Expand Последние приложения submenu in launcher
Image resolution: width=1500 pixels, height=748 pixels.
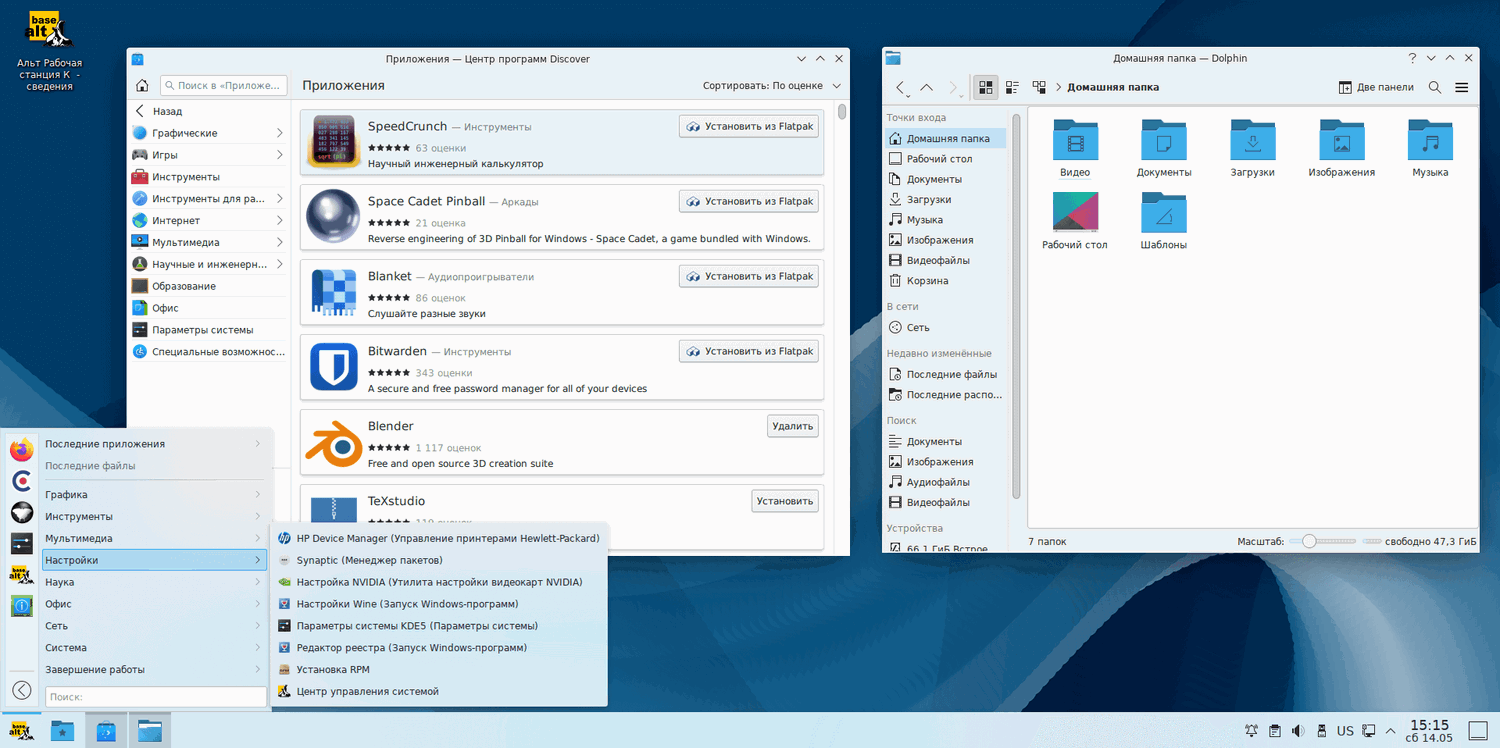154,444
